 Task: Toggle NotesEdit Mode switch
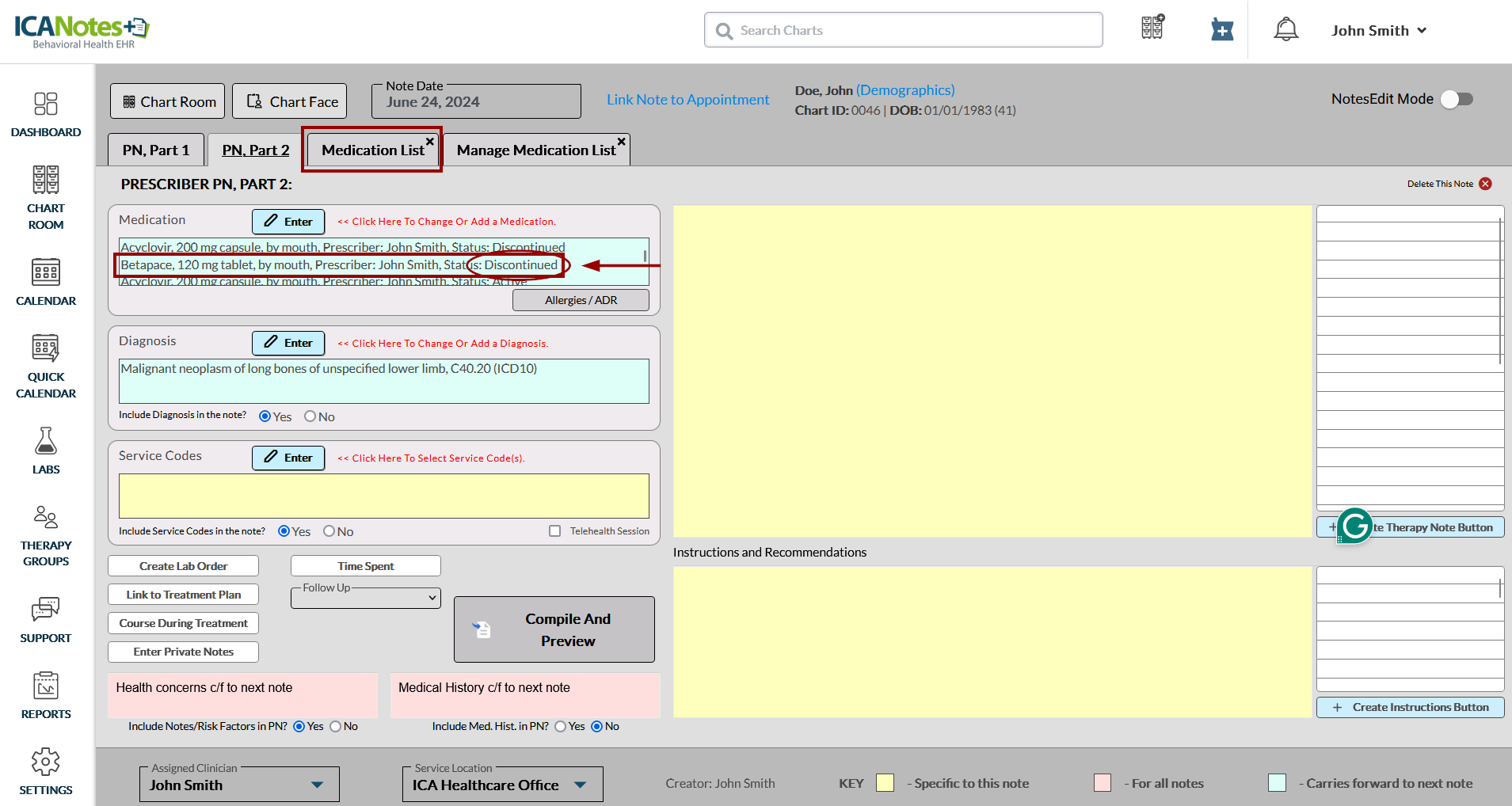(x=1456, y=99)
